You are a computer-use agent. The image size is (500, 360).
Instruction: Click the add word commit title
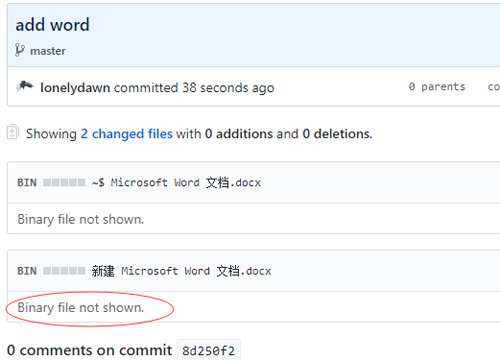pos(52,25)
